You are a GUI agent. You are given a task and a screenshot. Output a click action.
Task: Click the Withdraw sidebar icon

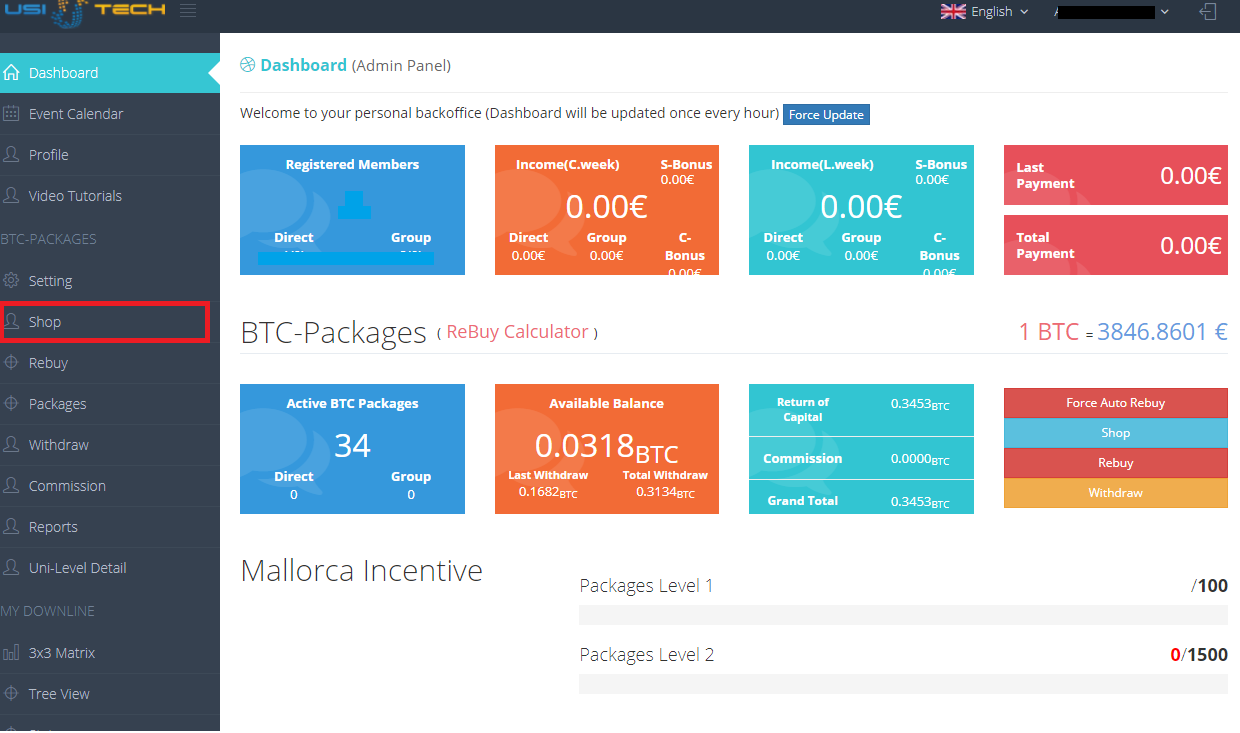point(11,444)
